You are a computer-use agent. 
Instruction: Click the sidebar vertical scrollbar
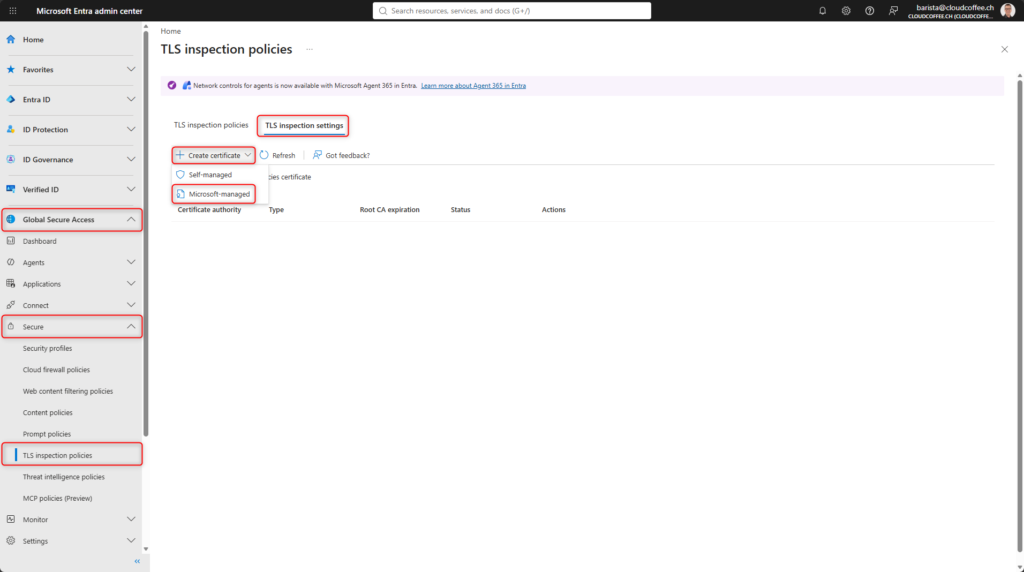pos(146,233)
